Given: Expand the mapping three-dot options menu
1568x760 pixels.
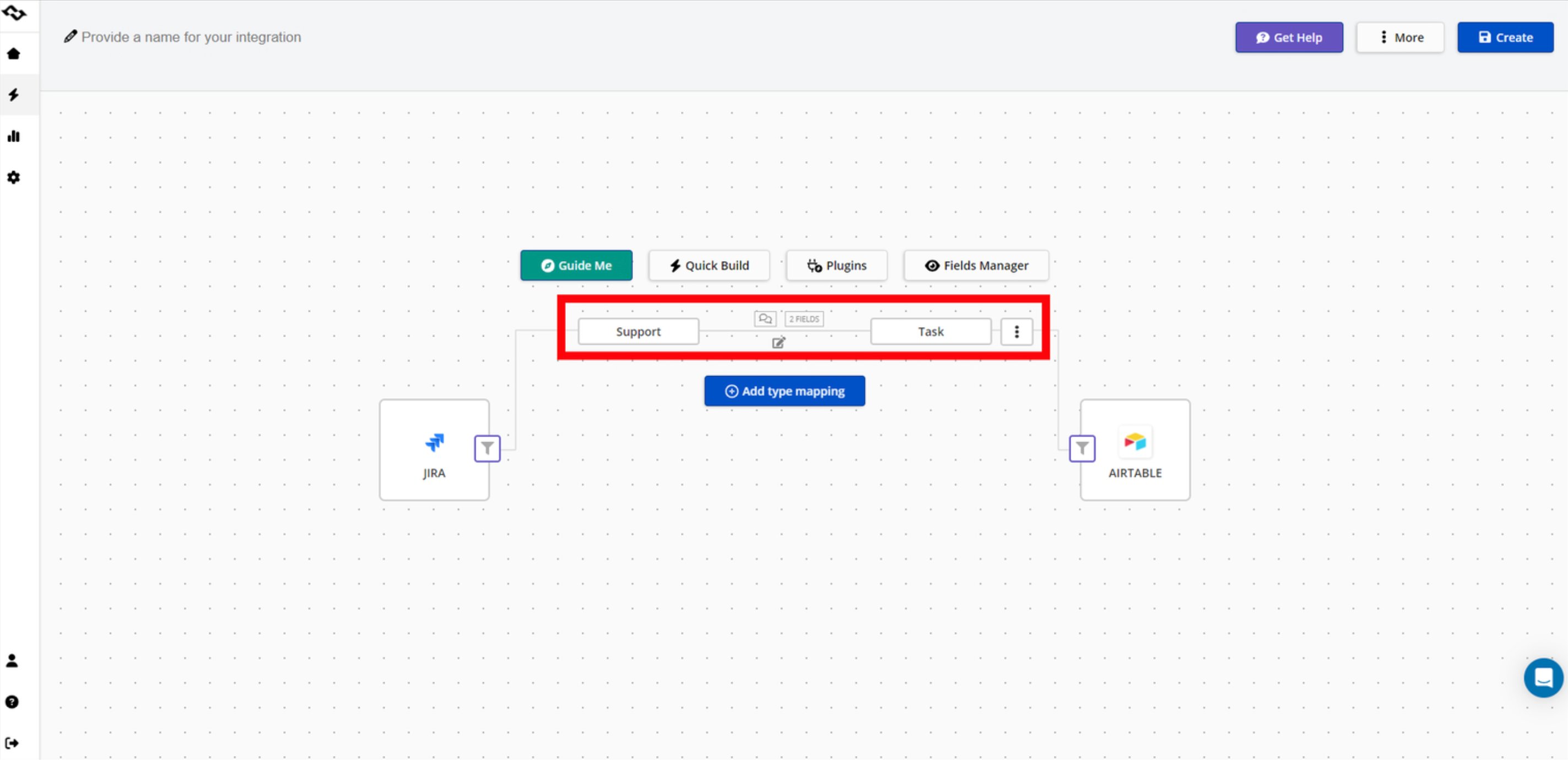Looking at the screenshot, I should point(1016,332).
